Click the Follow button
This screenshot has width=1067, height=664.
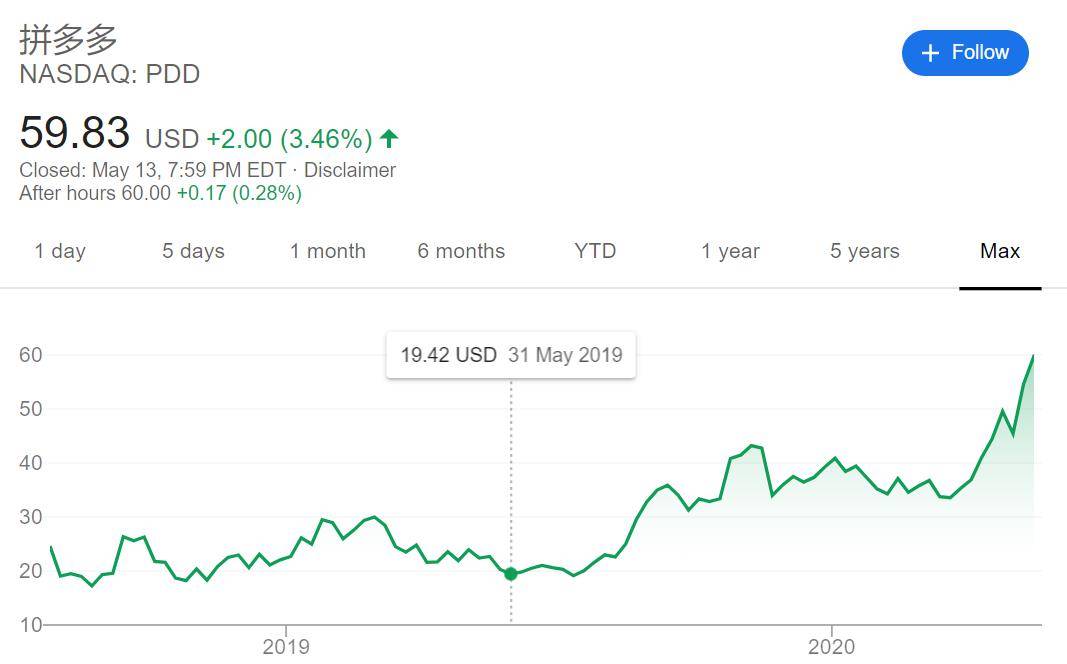pyautogui.click(x=964, y=53)
